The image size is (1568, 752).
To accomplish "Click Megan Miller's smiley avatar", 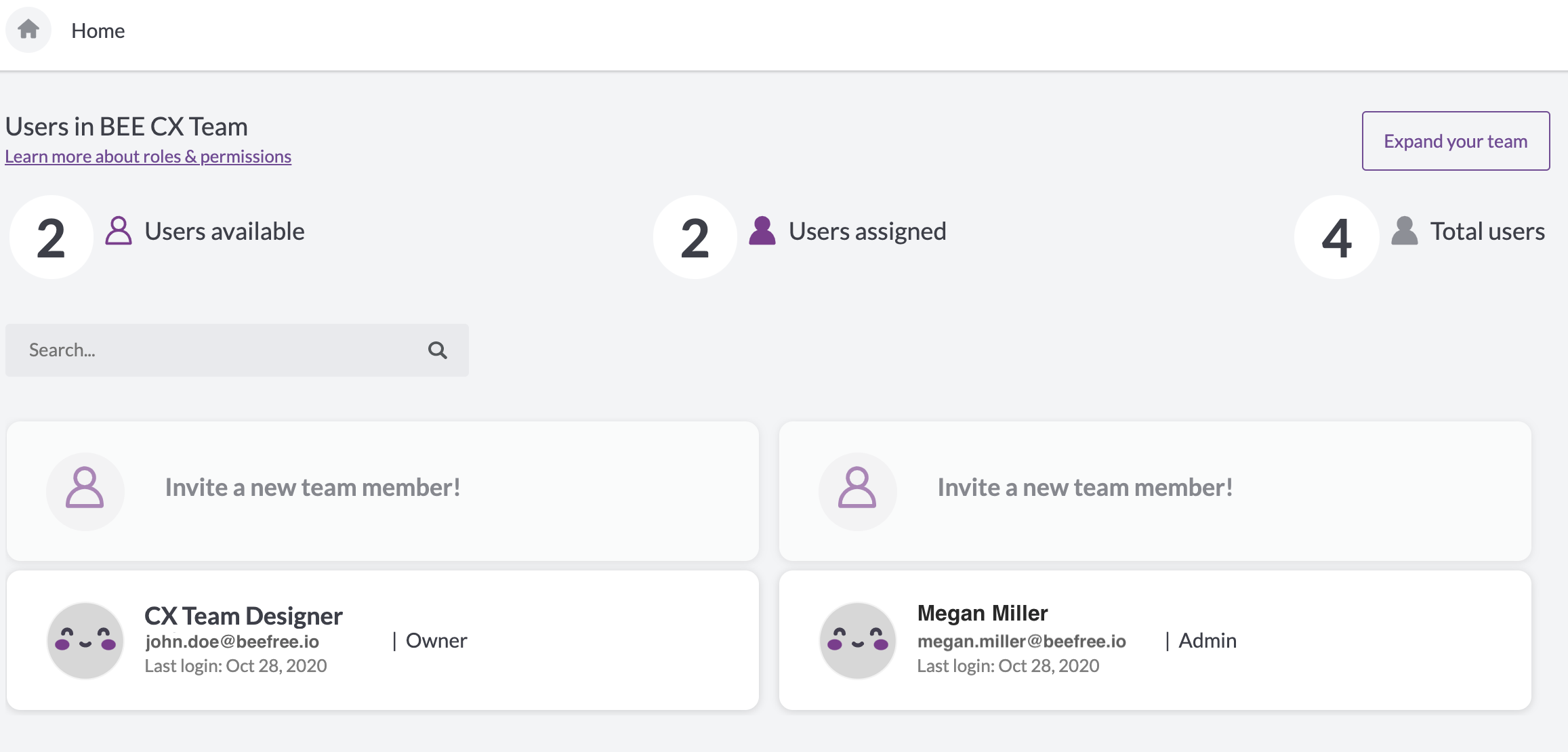I will [858, 640].
